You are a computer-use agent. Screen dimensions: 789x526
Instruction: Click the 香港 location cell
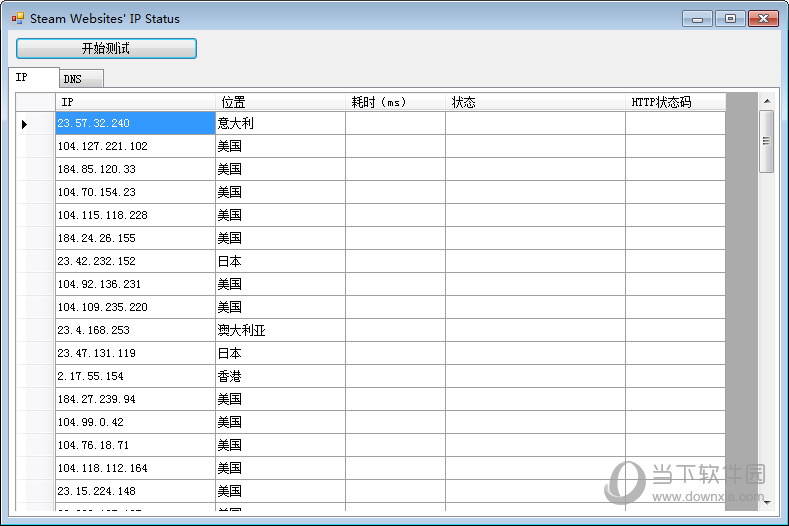click(x=280, y=377)
